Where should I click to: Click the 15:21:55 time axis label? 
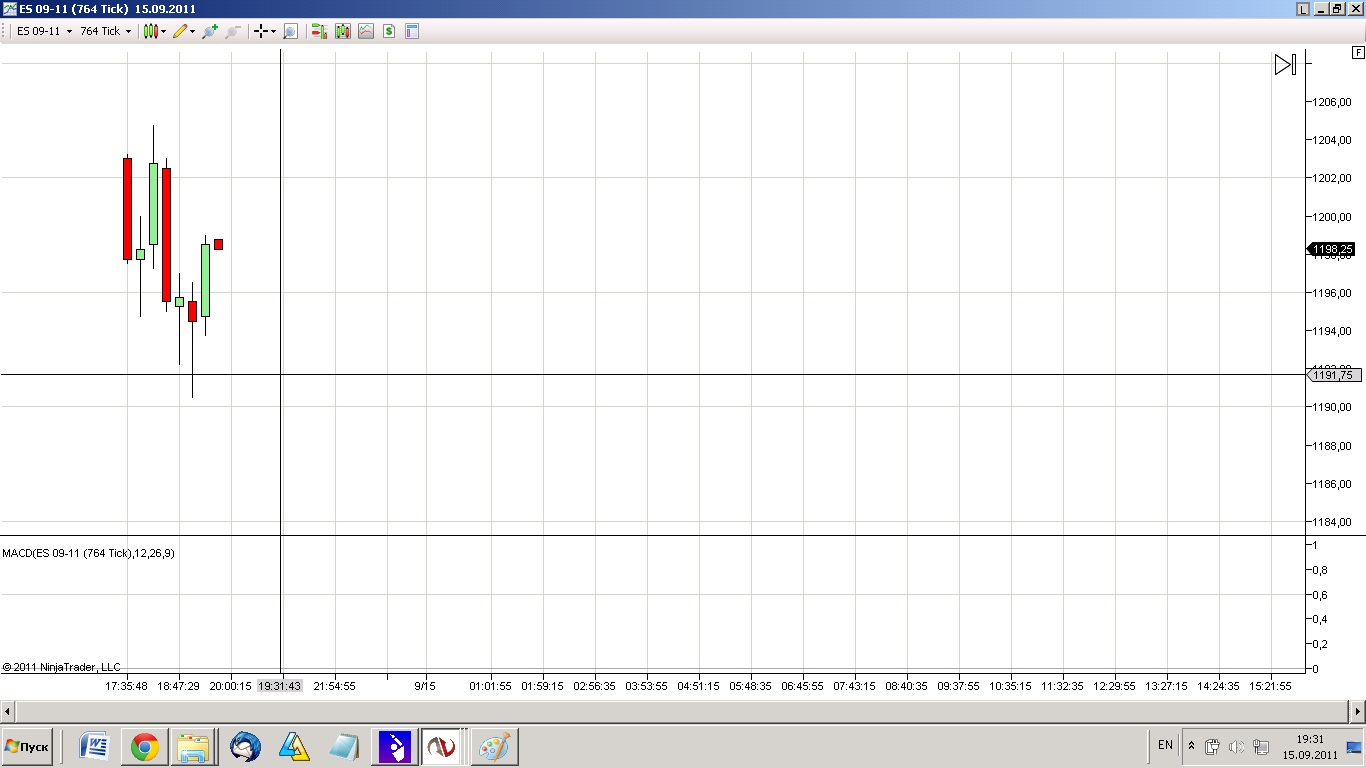pos(1270,686)
